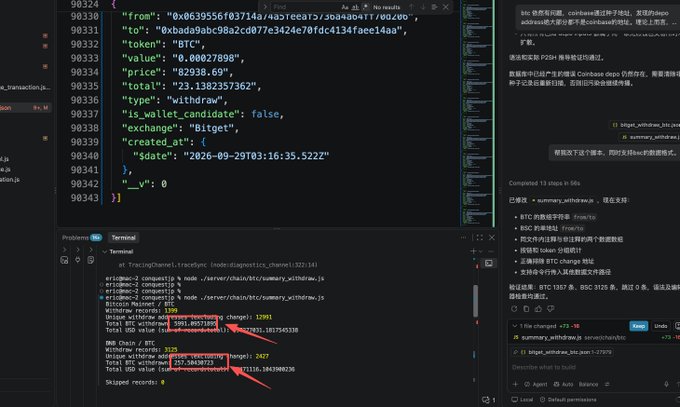Click the bitget_withdraw_btc.json context chip in input
The height and width of the screenshot is (407, 680).
(562, 352)
